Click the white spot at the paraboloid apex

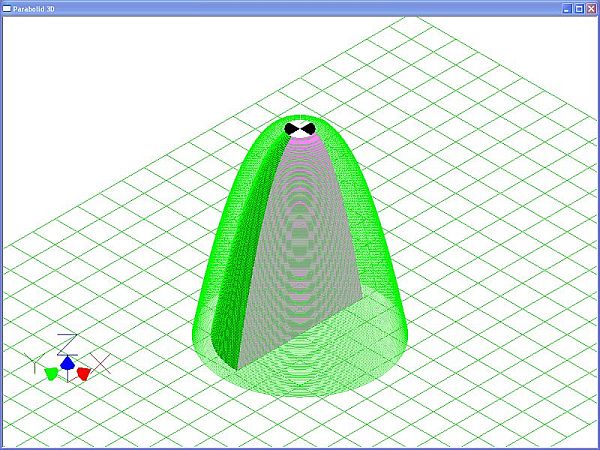[x=300, y=121]
